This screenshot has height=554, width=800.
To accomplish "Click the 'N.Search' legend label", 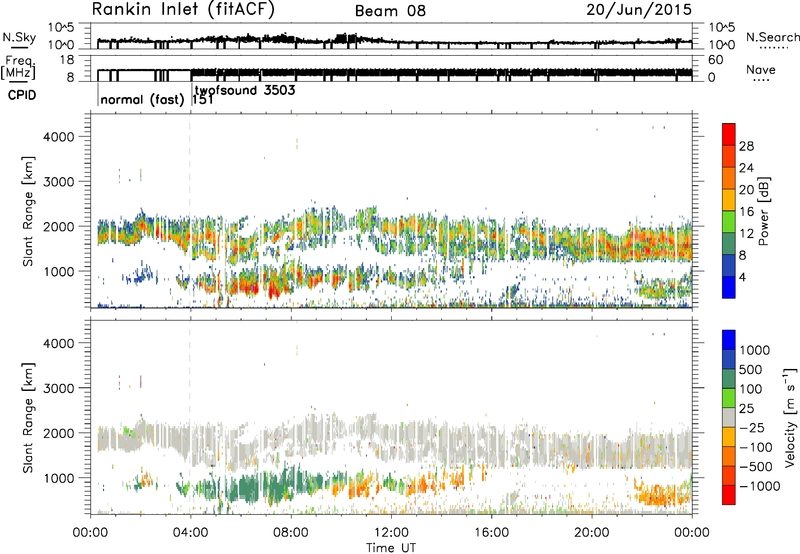I will (772, 37).
